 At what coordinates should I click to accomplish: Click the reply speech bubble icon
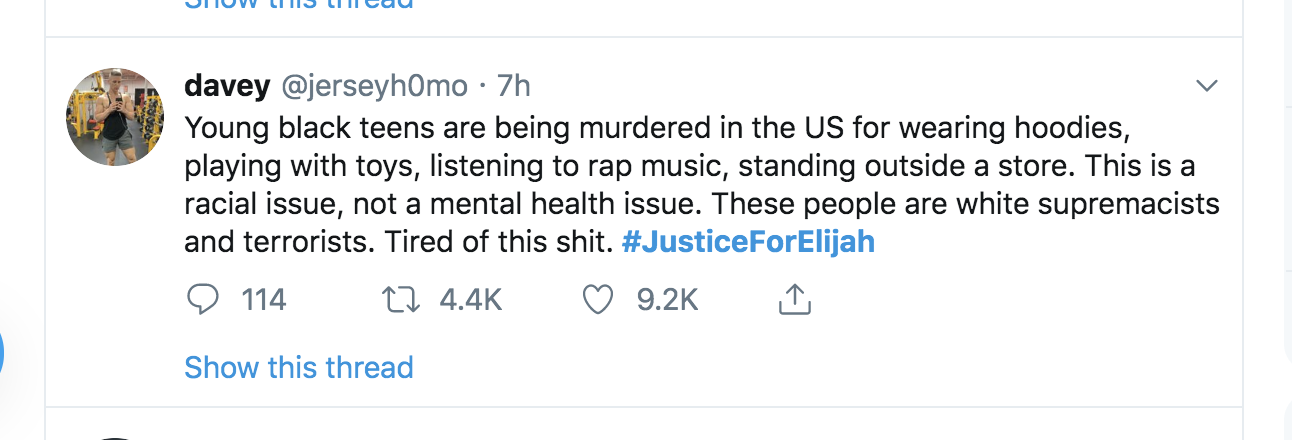coord(202,299)
